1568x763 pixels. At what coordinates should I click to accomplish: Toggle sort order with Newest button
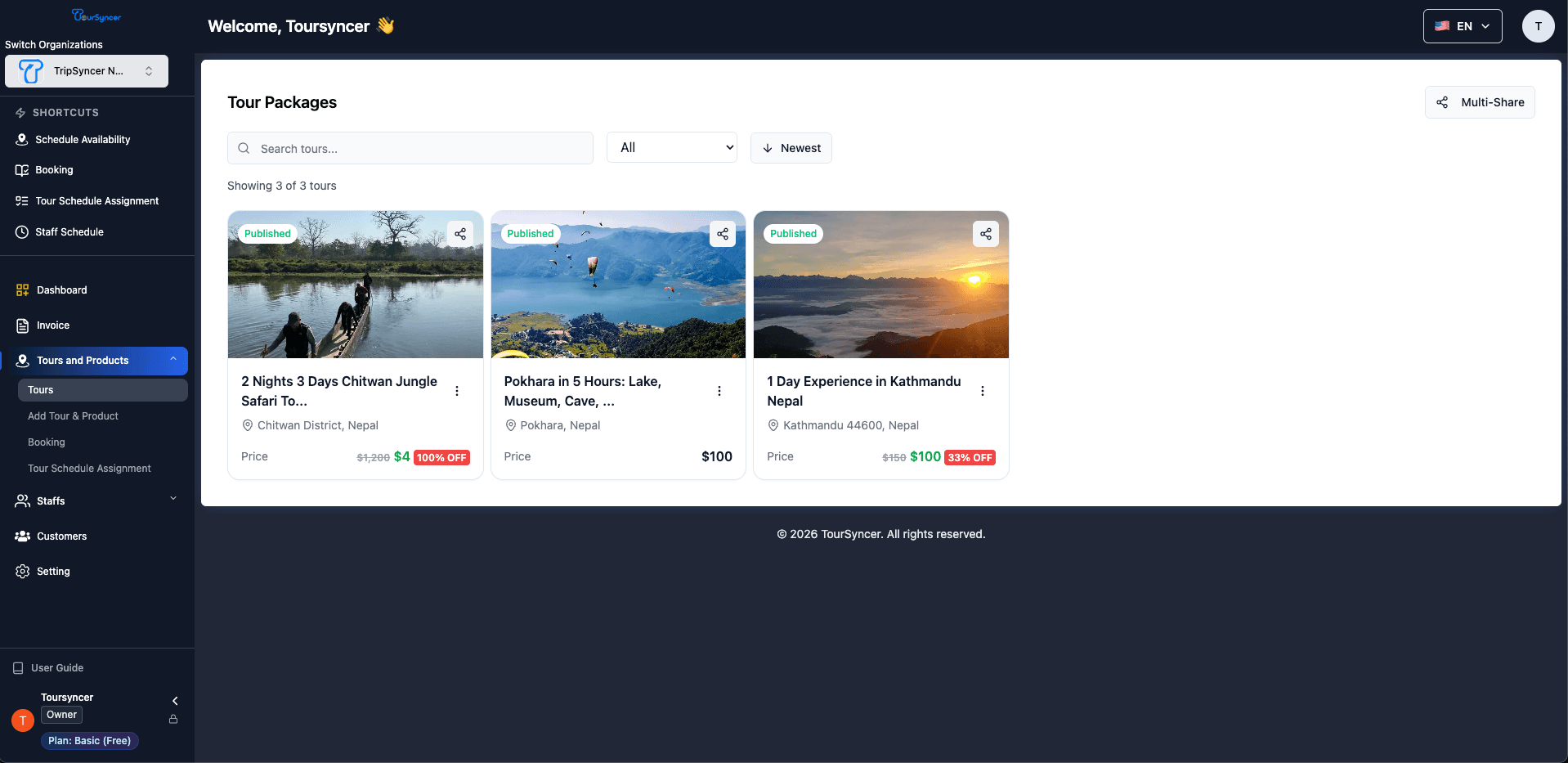[x=791, y=148]
